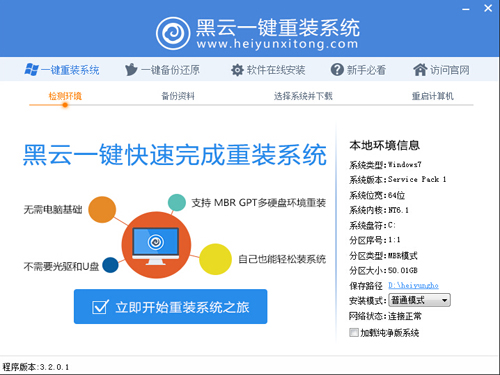Click the 分区序号: 1:1 entry

tap(375, 240)
